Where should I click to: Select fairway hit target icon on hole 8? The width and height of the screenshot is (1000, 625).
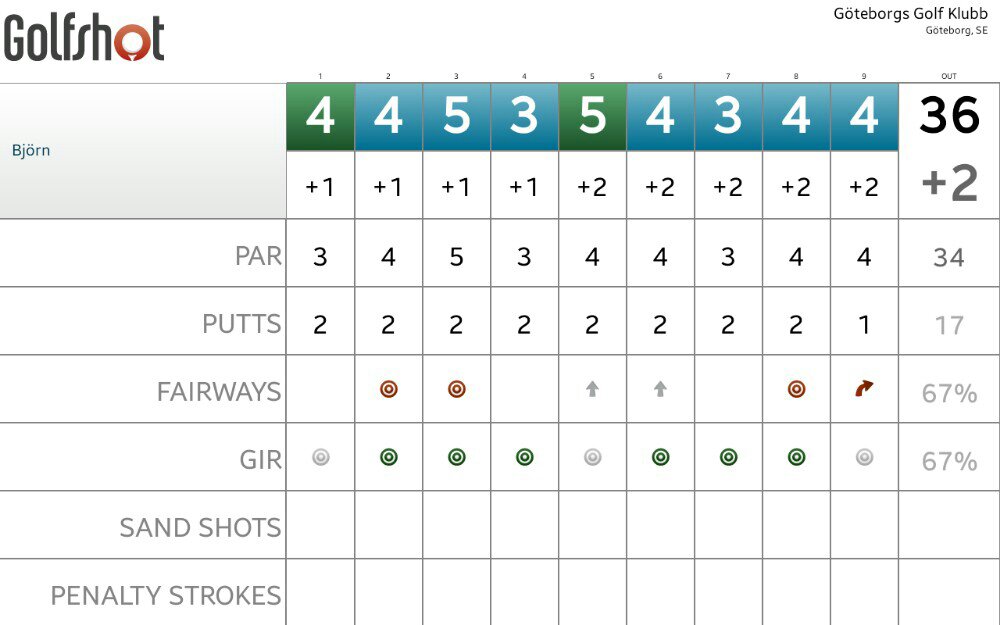pyautogui.click(x=797, y=389)
